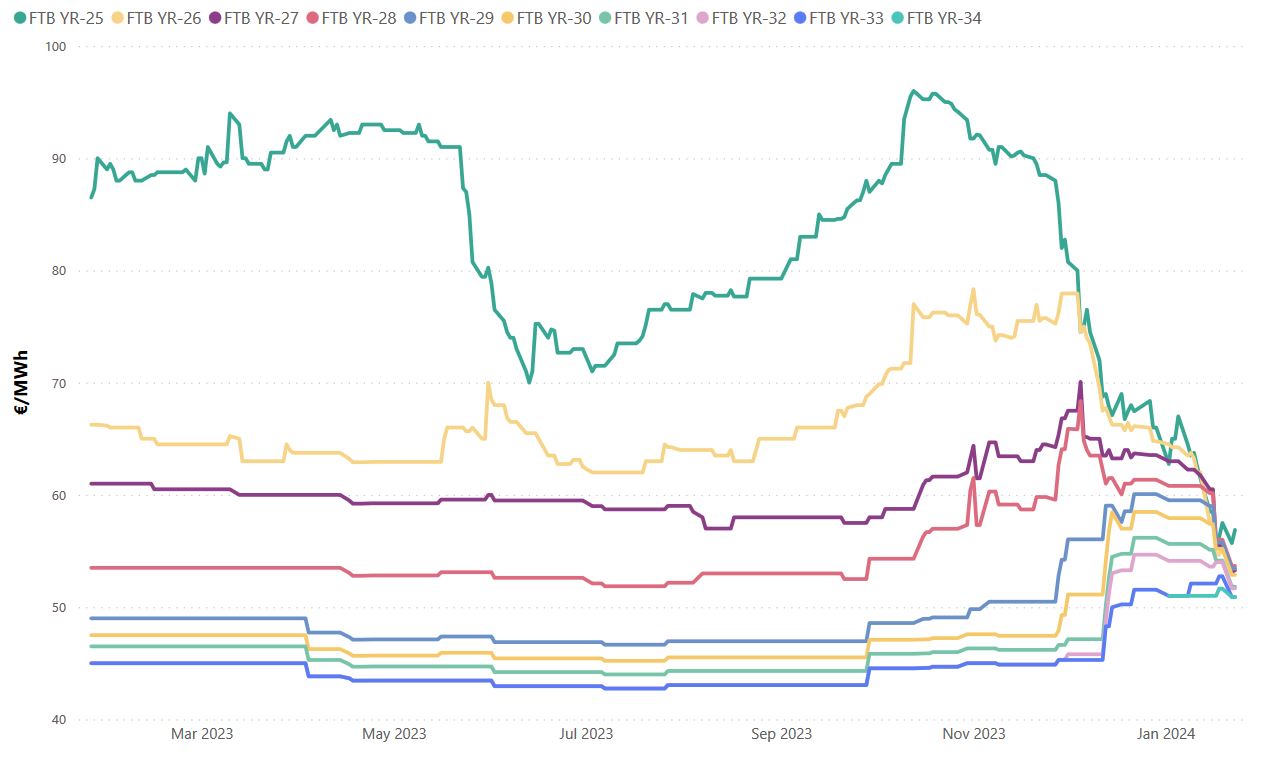Highlight the FTB YR-29 series in legend
The image size is (1266, 767).
(456, 19)
